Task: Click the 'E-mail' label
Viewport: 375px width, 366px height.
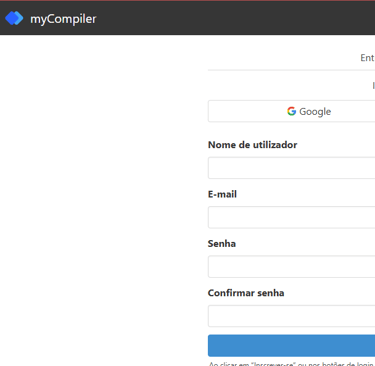Action: click(x=222, y=194)
